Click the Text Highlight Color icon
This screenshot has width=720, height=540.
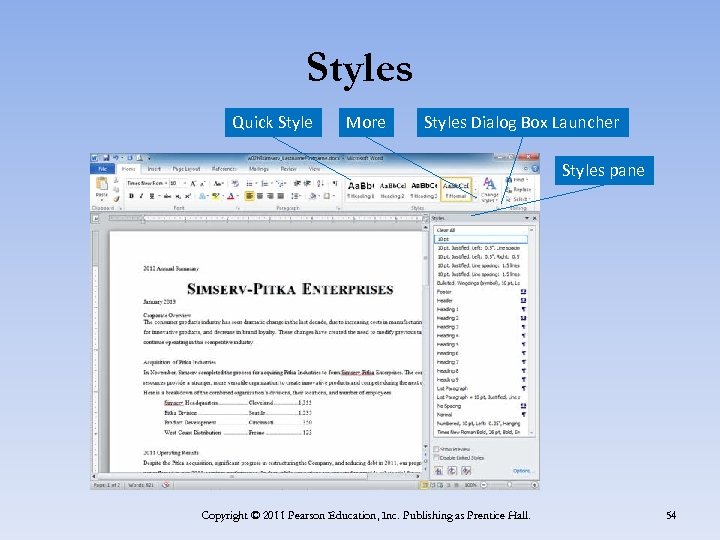coord(215,196)
